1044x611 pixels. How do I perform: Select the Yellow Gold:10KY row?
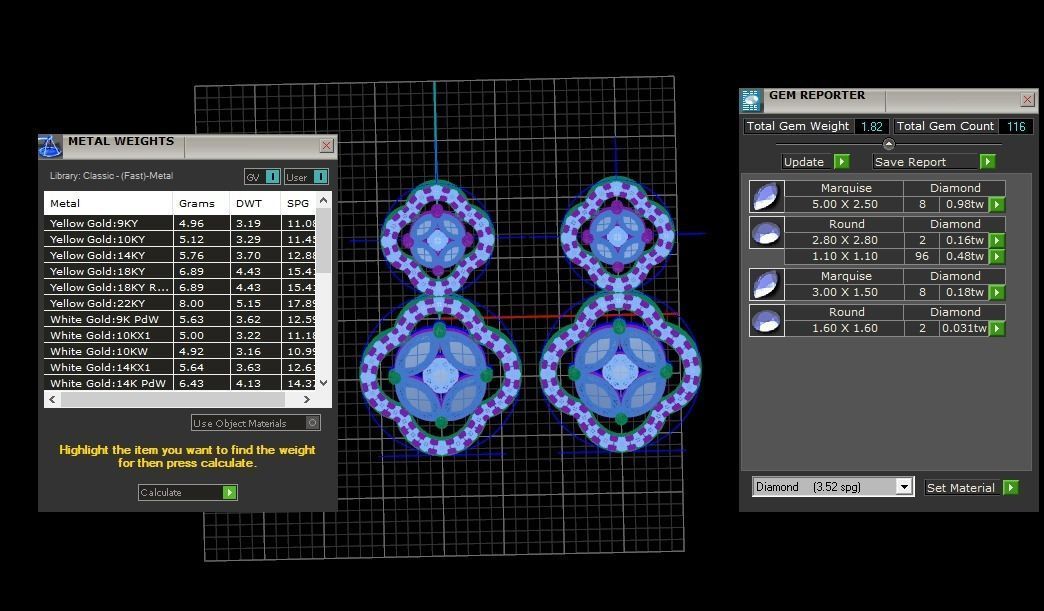point(180,240)
